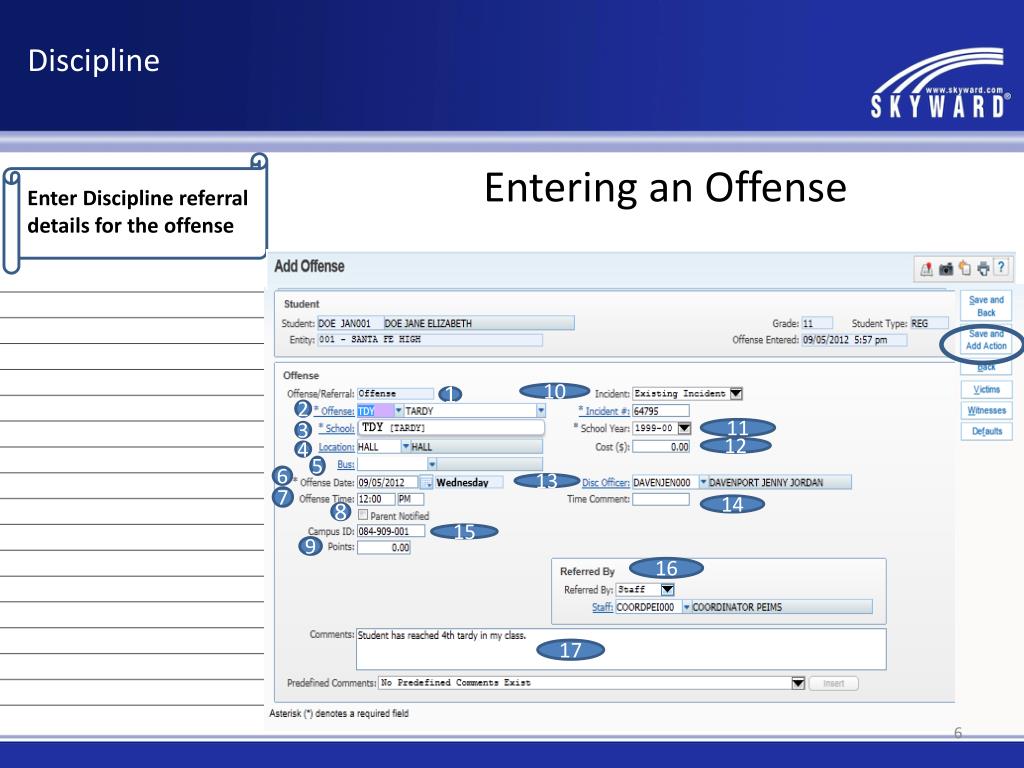1024x768 pixels.
Task: Click the Save and Add Action button
Action: click(986, 340)
